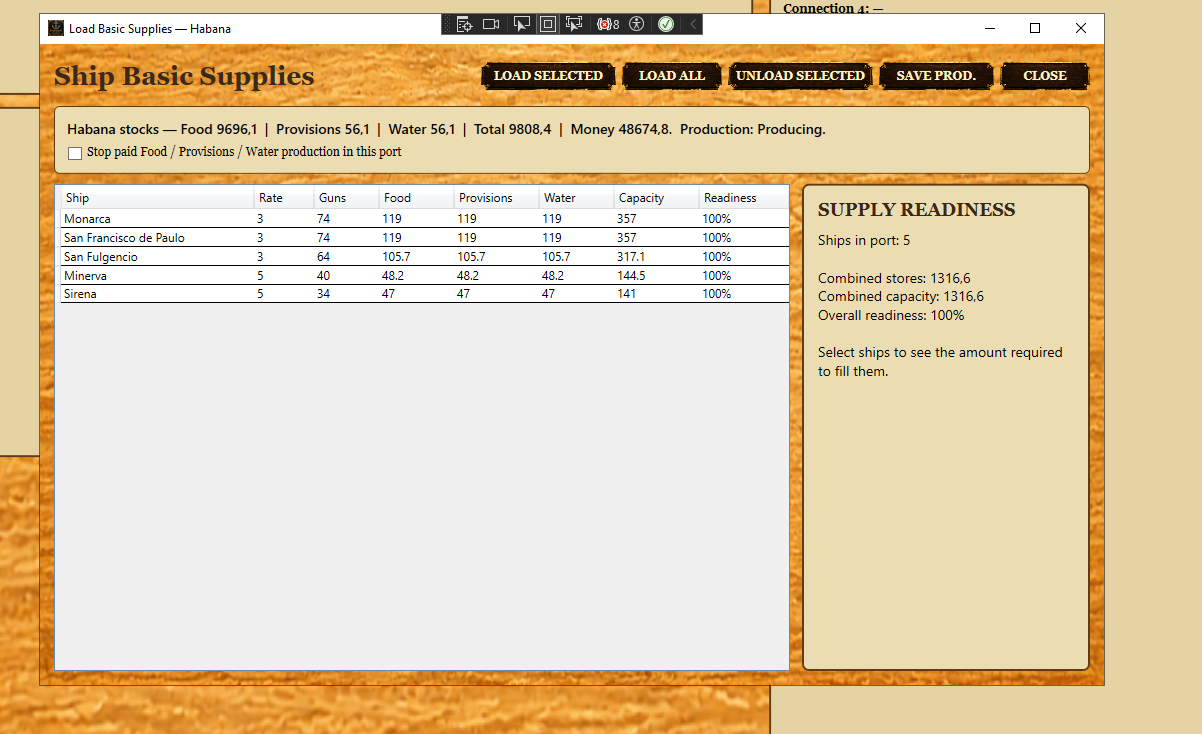Maximize the Load Basic Supplies window
This screenshot has height=734, width=1202.
[1035, 28]
